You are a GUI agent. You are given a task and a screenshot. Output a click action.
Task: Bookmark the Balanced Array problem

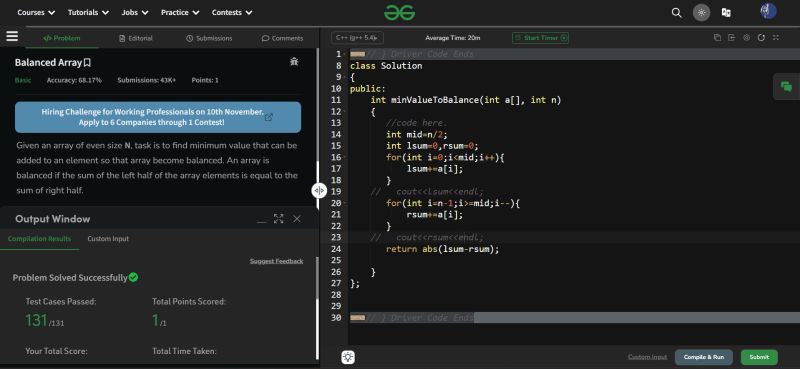[x=87, y=63]
